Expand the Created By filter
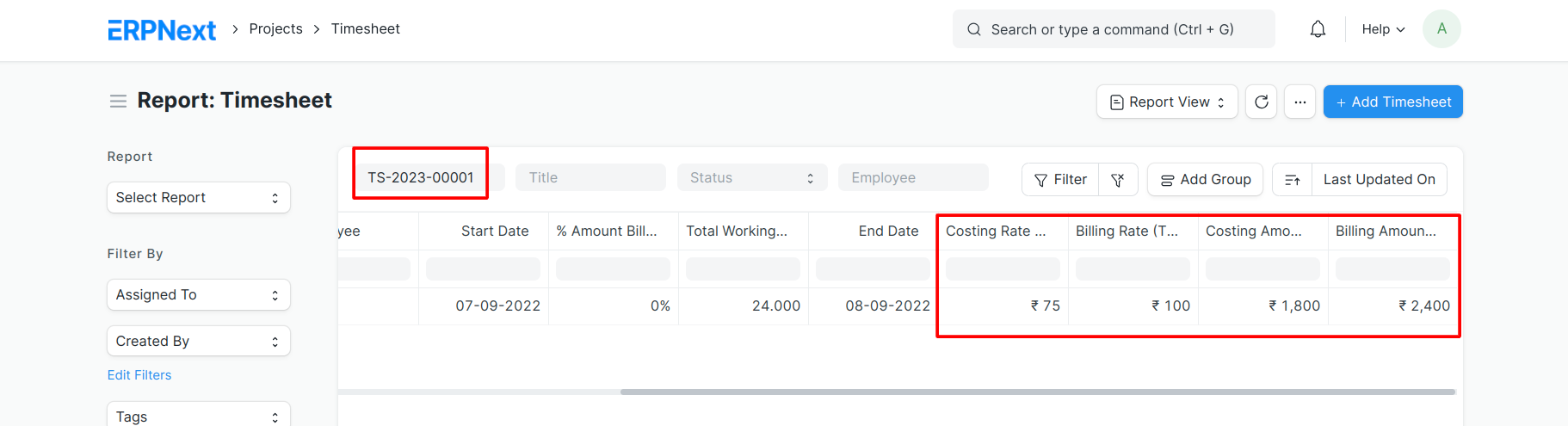The width and height of the screenshot is (1568, 426). (x=199, y=341)
